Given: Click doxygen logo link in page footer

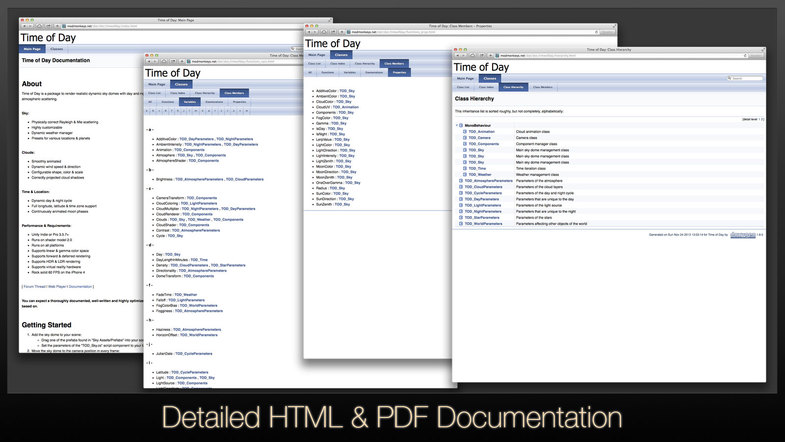Looking at the screenshot, I should point(742,234).
